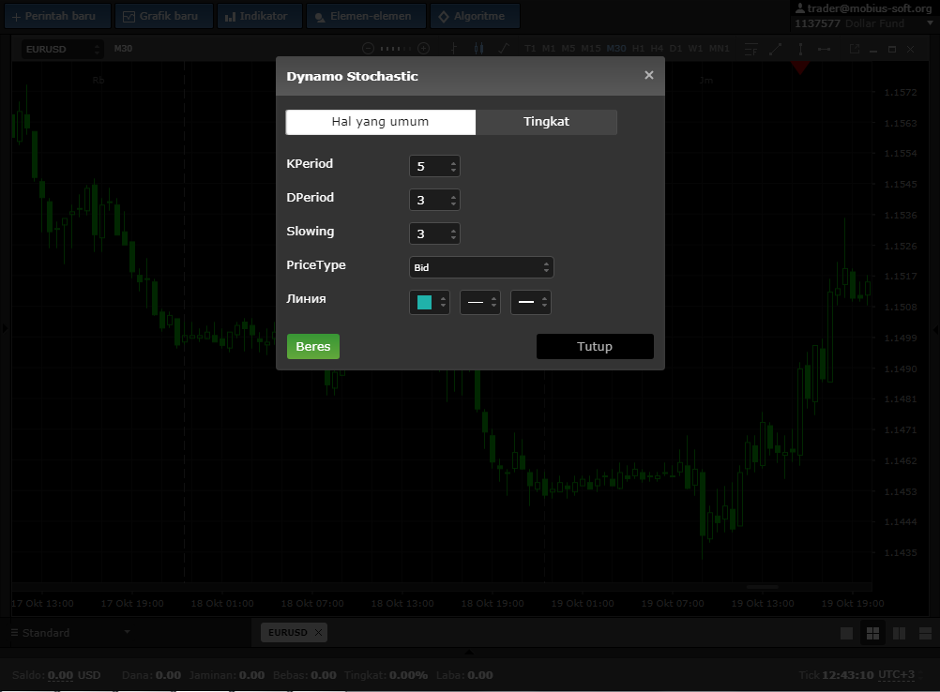Open the PriceType dropdown showing Bid

481,267
